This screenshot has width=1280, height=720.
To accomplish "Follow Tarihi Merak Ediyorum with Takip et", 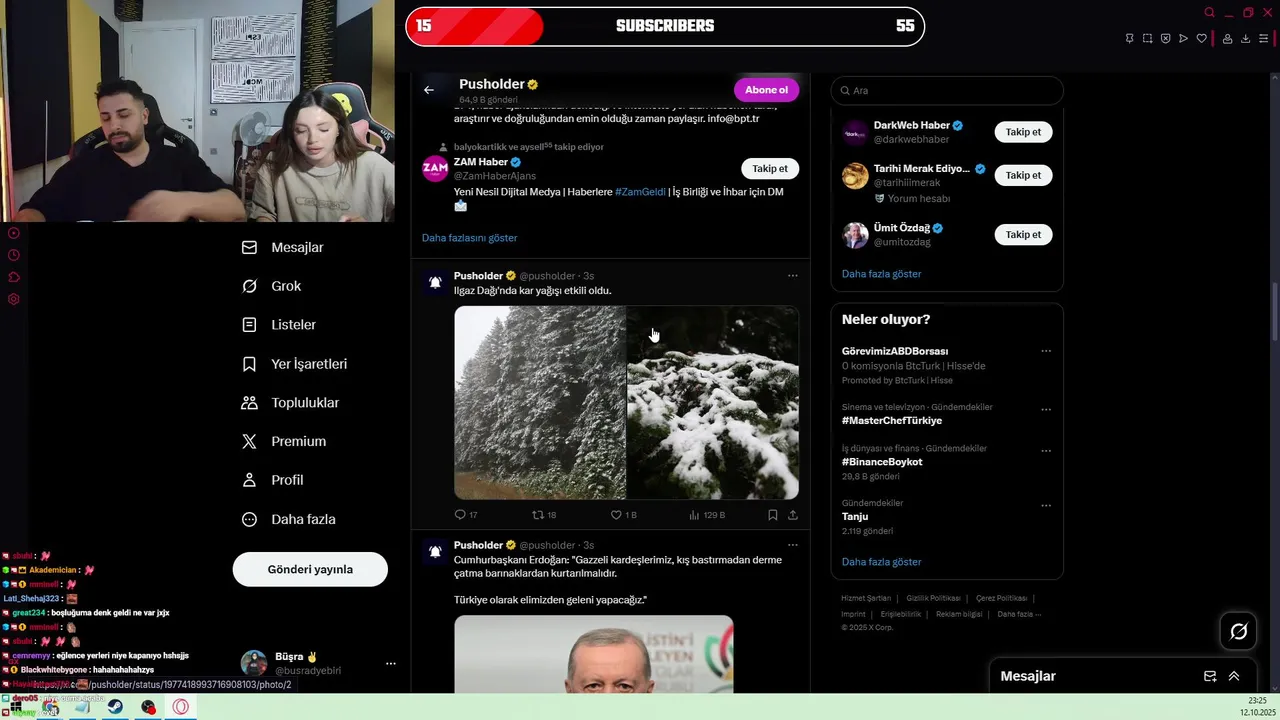I will coord(1023,175).
